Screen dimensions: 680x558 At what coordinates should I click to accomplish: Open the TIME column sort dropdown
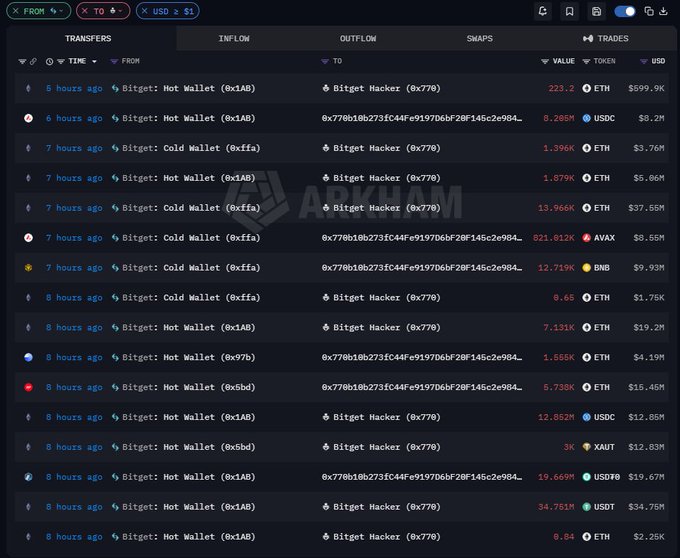94,61
